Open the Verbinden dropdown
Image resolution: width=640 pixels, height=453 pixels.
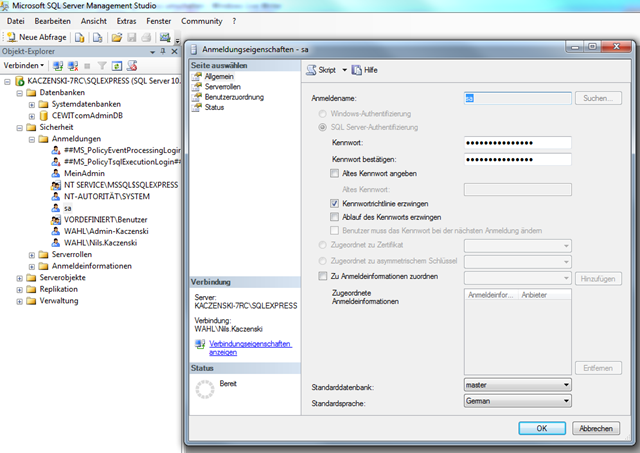pyautogui.click(x=24, y=65)
